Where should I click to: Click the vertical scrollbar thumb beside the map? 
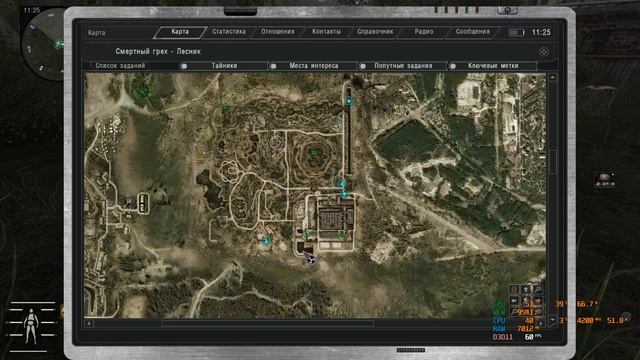pyautogui.click(x=553, y=162)
